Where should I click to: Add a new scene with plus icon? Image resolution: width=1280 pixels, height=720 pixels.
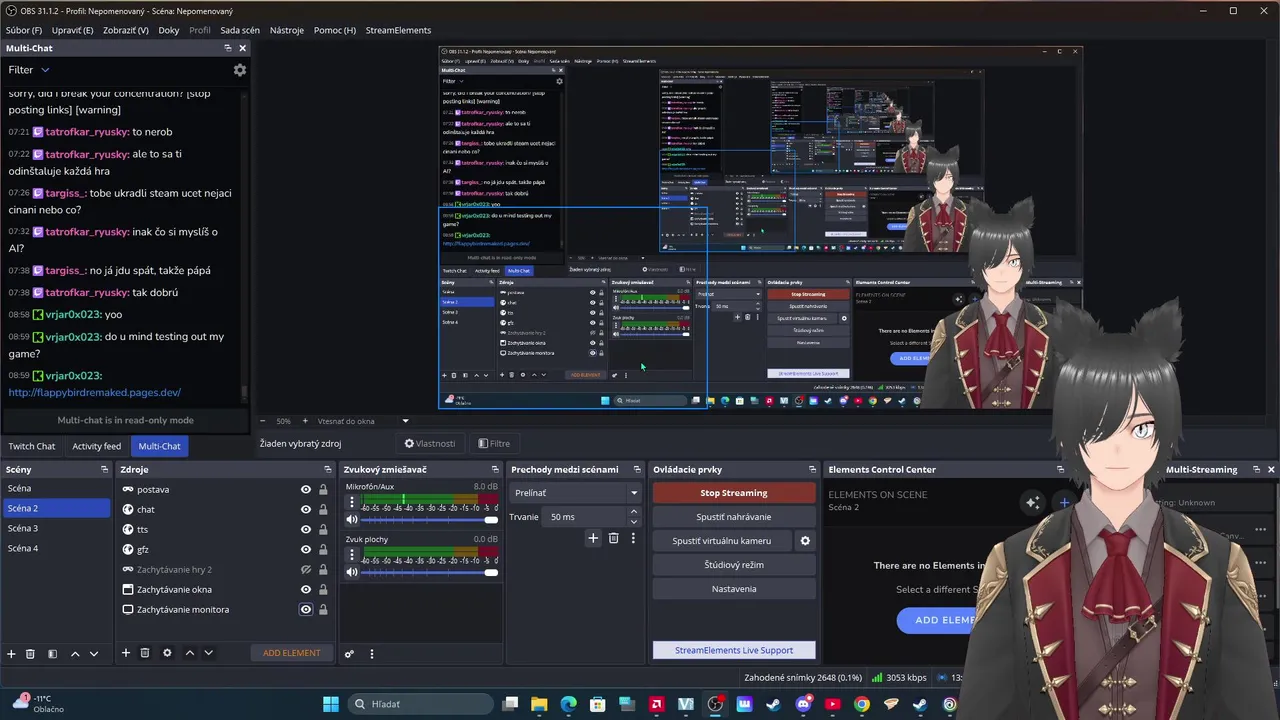pos(12,653)
